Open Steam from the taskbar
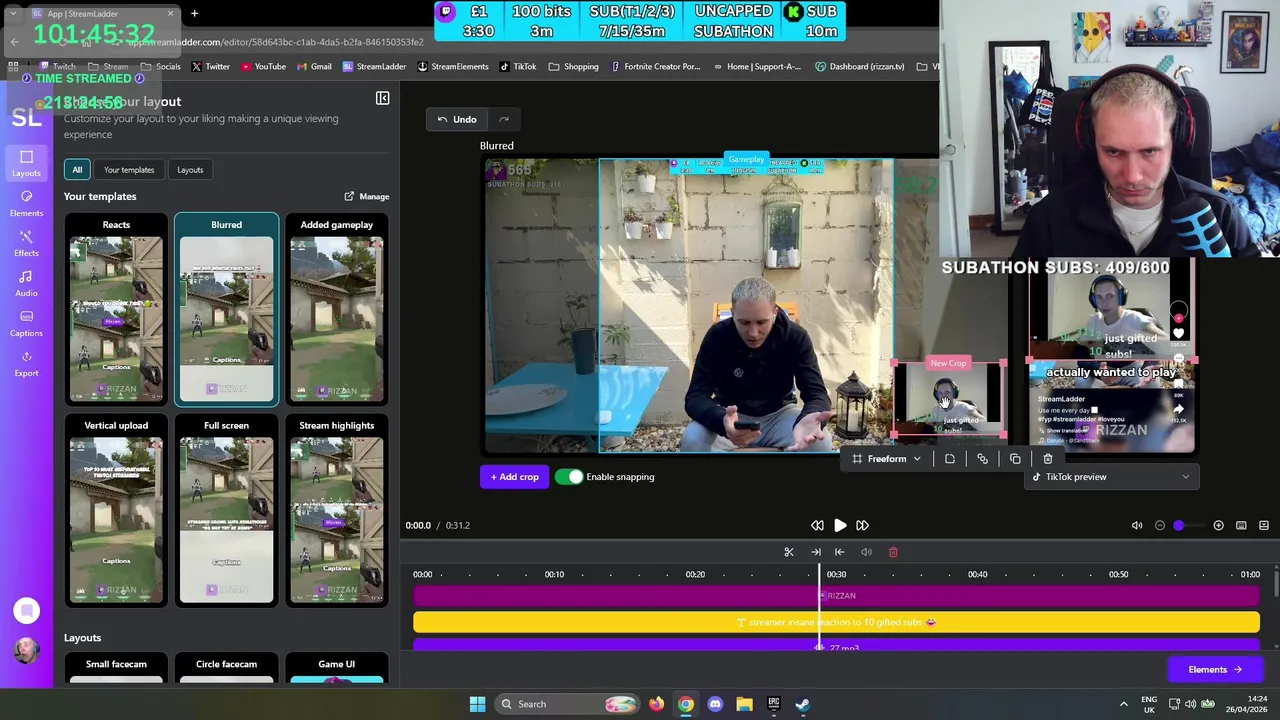This screenshot has width=1280, height=720. (803, 704)
